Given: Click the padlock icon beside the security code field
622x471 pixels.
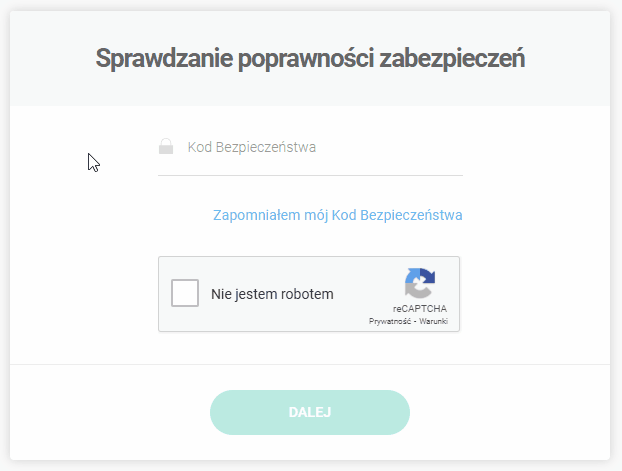Looking at the screenshot, I should coord(166,148).
